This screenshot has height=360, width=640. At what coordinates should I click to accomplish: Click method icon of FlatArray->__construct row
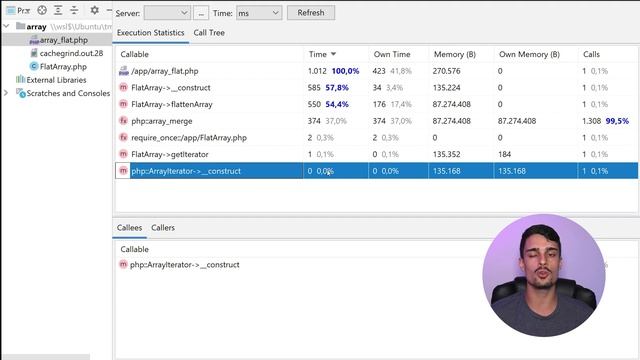pos(123,87)
